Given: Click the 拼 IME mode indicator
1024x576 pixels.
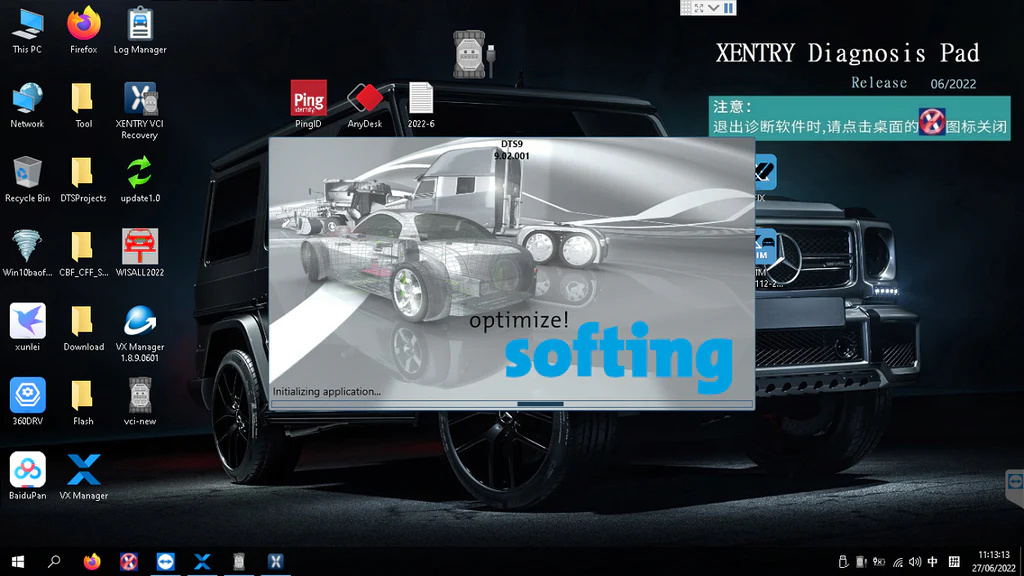Looking at the screenshot, I should point(954,562).
